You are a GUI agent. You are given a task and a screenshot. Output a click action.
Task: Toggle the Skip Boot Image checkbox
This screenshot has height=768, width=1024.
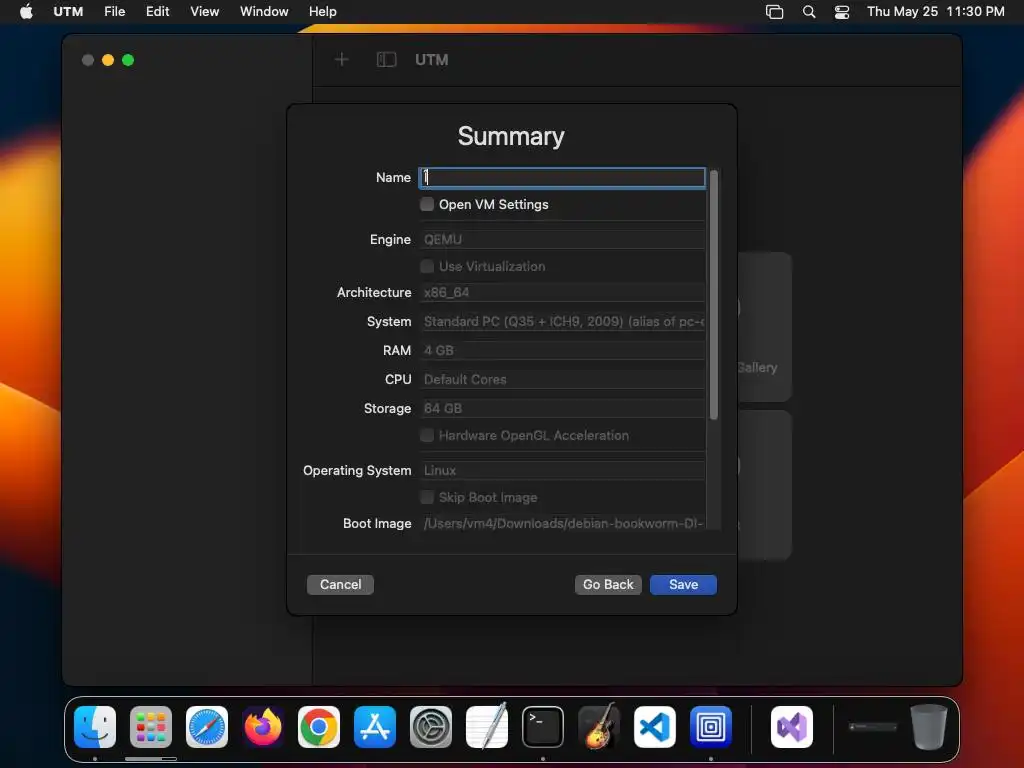tap(426, 497)
